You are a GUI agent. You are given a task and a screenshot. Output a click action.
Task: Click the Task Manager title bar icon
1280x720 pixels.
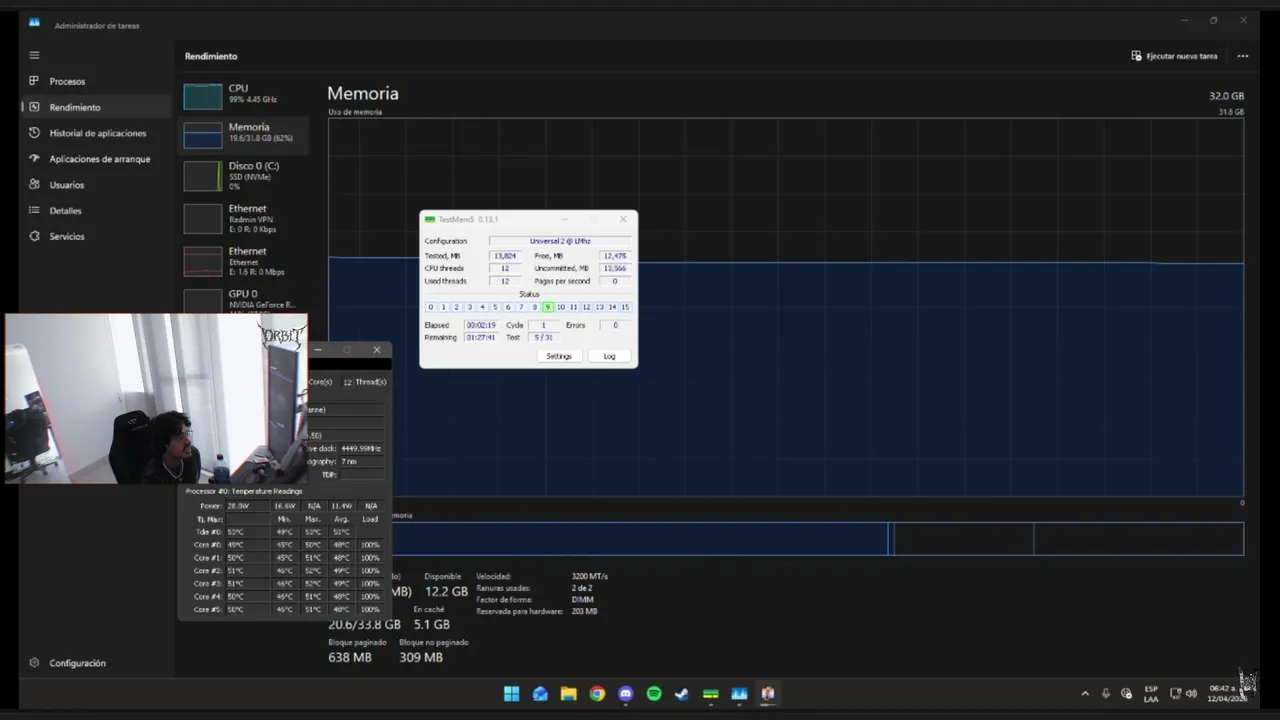coord(34,22)
